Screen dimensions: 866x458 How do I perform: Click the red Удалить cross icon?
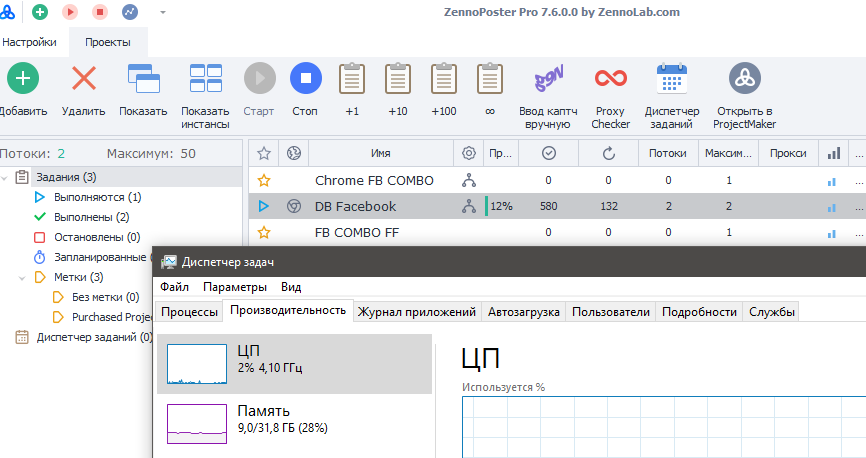coord(84,78)
